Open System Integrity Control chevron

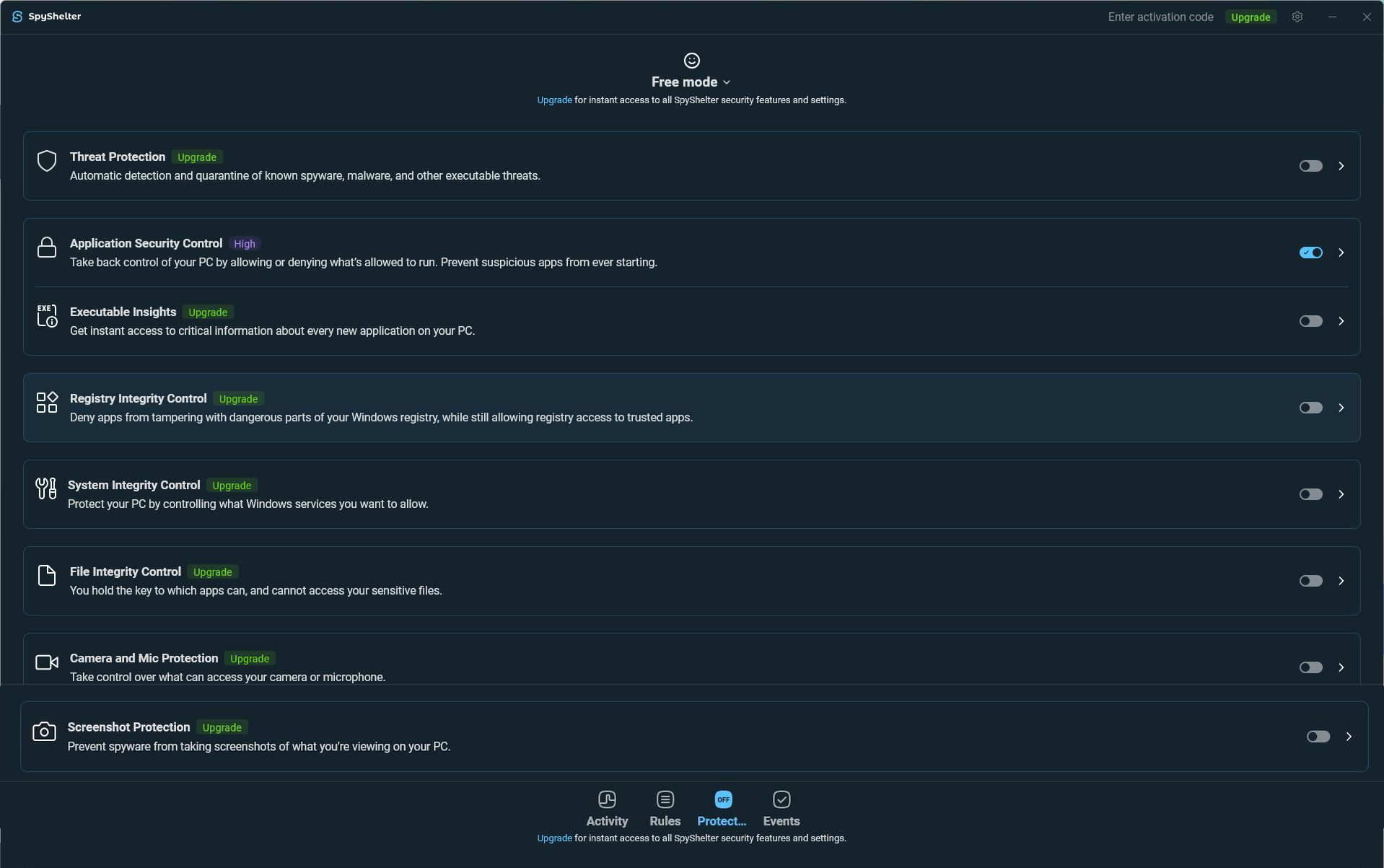(x=1341, y=494)
